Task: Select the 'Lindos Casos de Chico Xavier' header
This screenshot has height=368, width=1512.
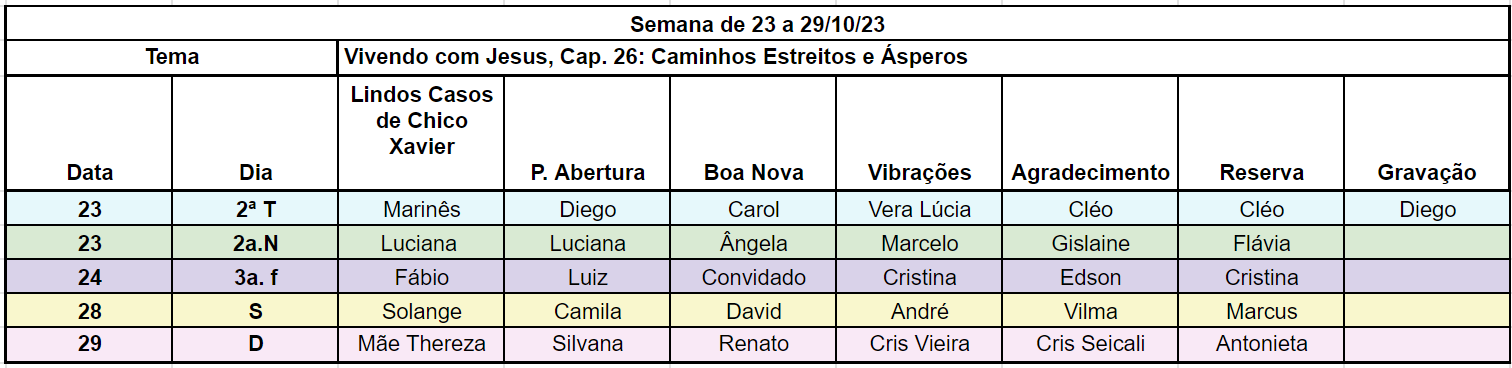Action: coord(422,133)
